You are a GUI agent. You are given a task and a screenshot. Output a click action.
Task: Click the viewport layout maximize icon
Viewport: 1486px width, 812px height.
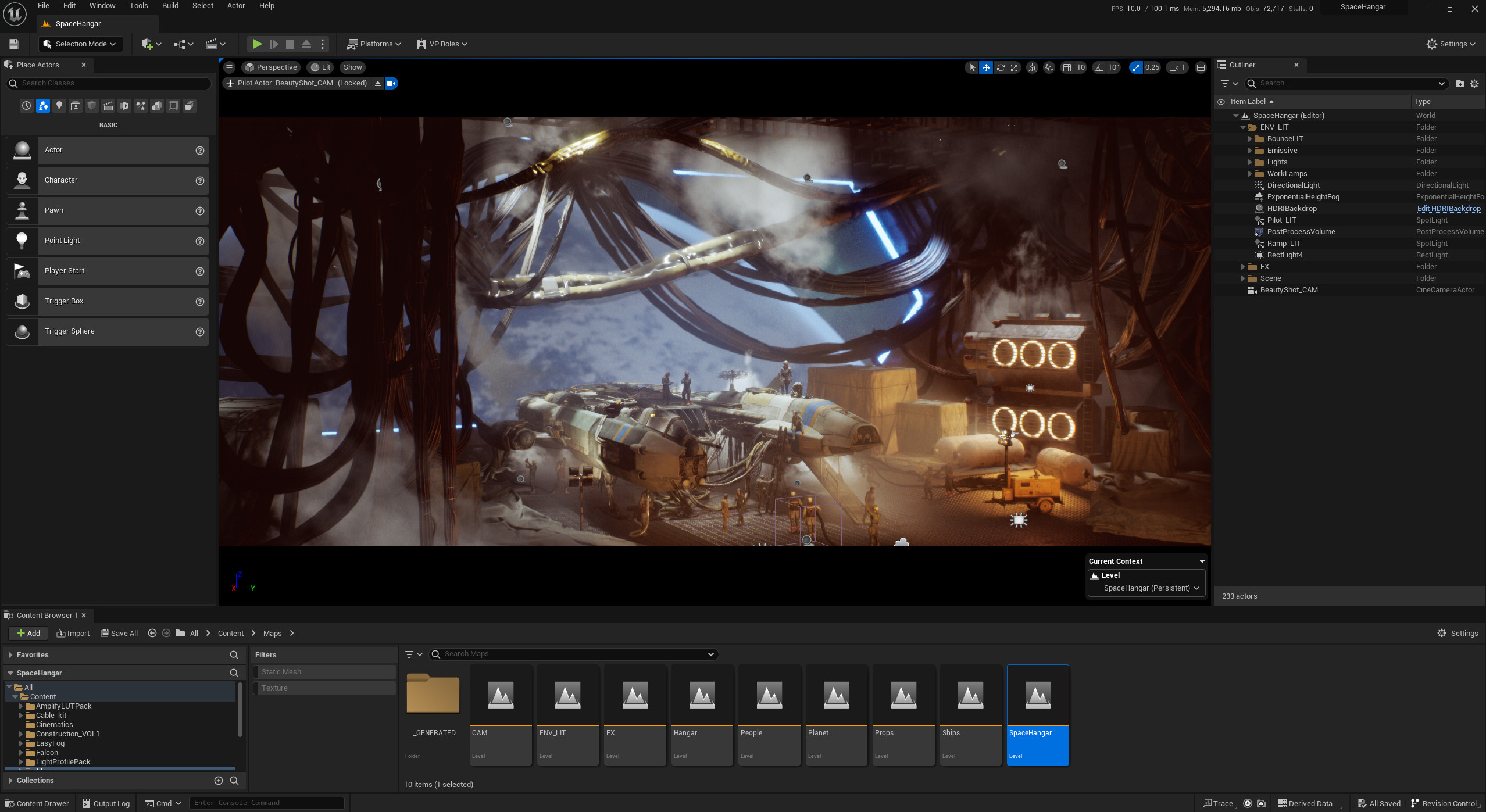tap(1201, 67)
